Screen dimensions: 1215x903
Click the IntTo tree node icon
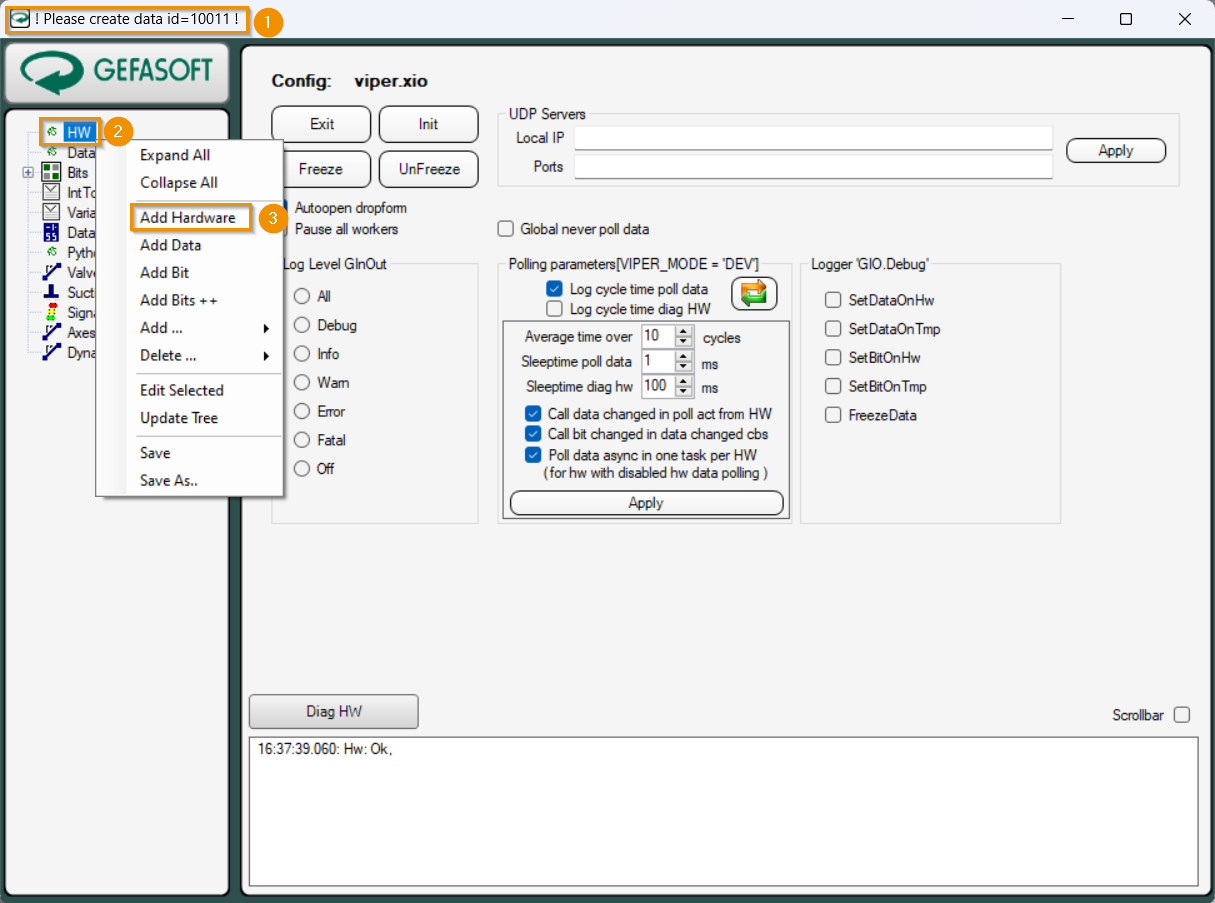pyautogui.click(x=51, y=192)
